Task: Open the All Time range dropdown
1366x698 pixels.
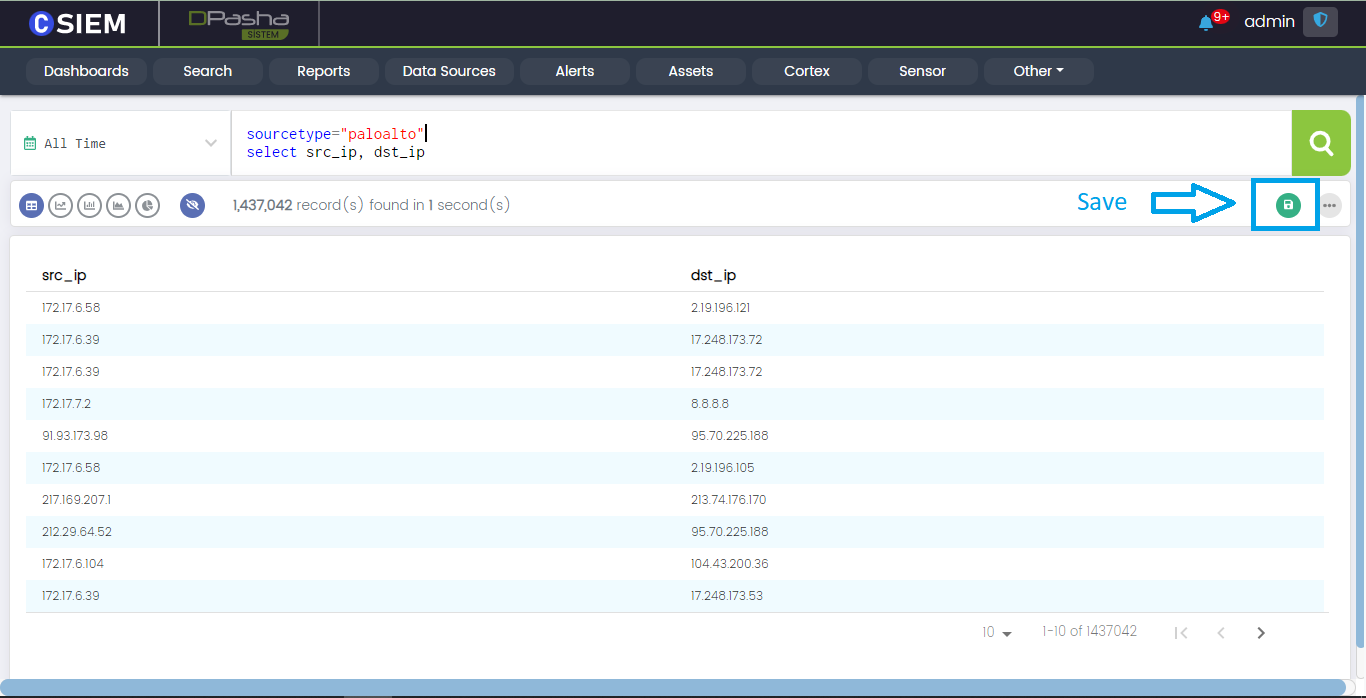Action: pyautogui.click(x=120, y=143)
